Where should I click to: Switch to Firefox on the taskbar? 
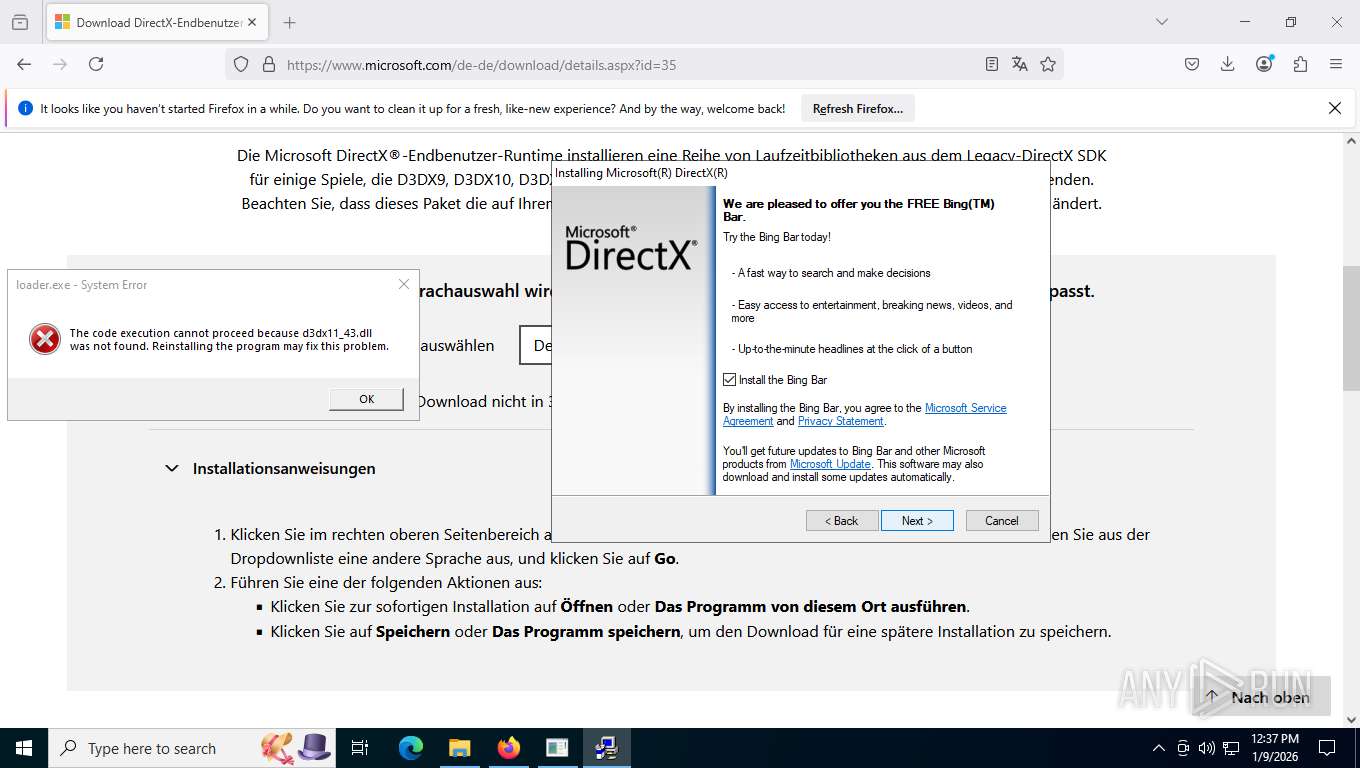coord(508,748)
